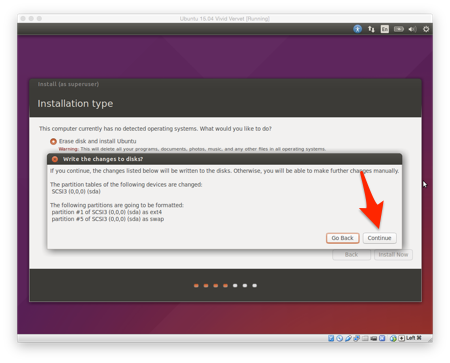Open the system gear menu
450x363 pixels.
click(x=426, y=29)
